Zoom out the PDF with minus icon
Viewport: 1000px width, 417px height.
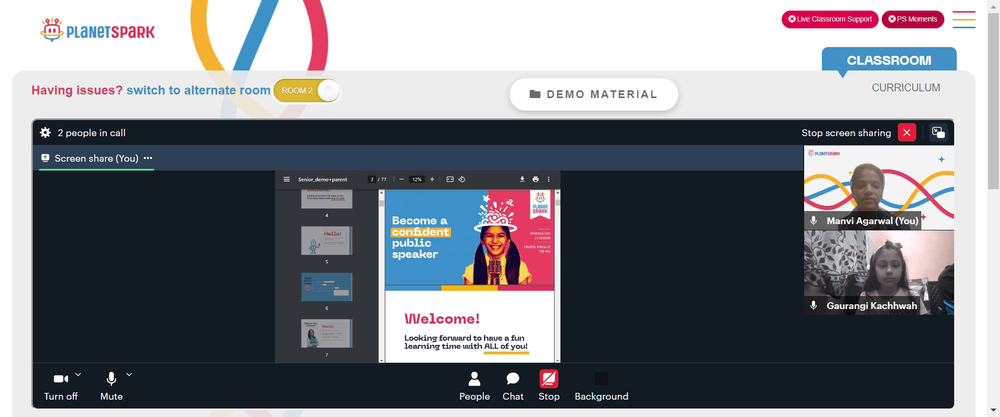coord(401,180)
